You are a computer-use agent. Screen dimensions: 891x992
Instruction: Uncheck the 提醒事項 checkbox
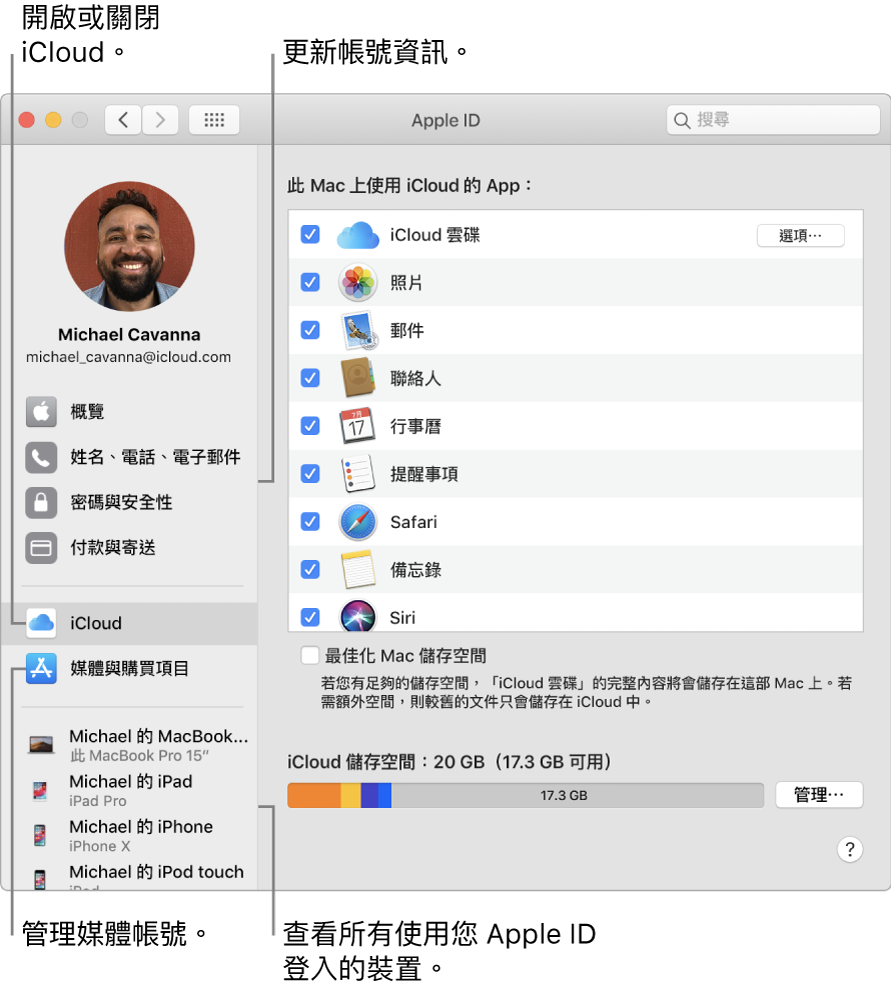[x=310, y=473]
